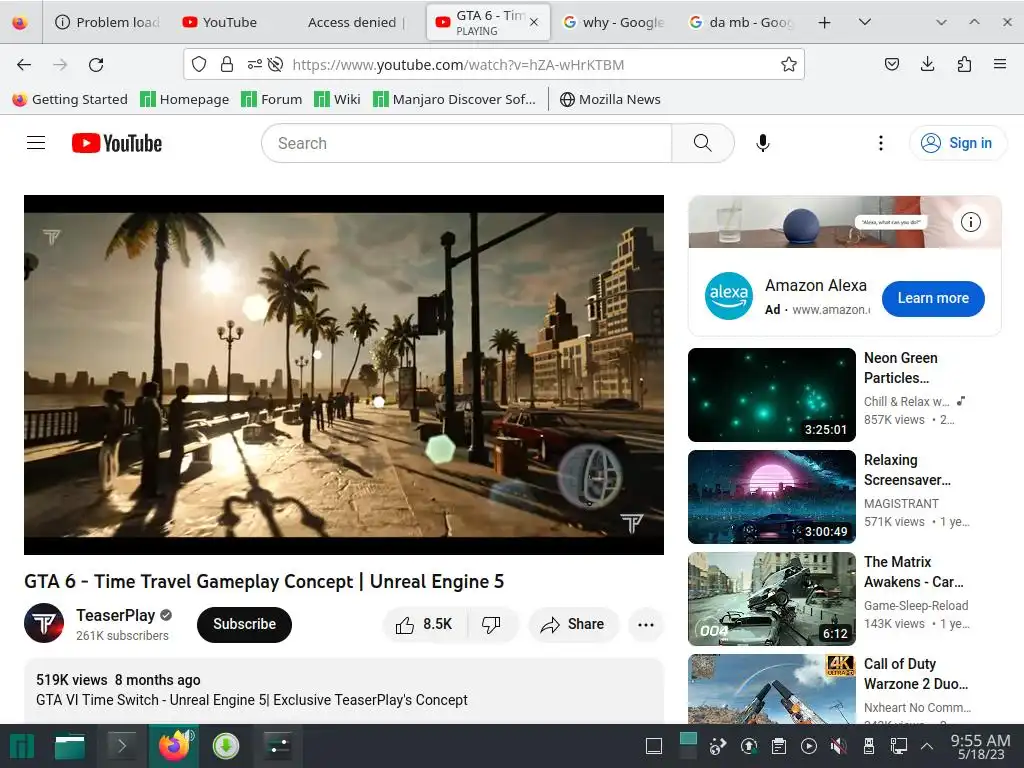The width and height of the screenshot is (1024, 768).
Task: Open the Getting Started bookmark
Action: (70, 99)
